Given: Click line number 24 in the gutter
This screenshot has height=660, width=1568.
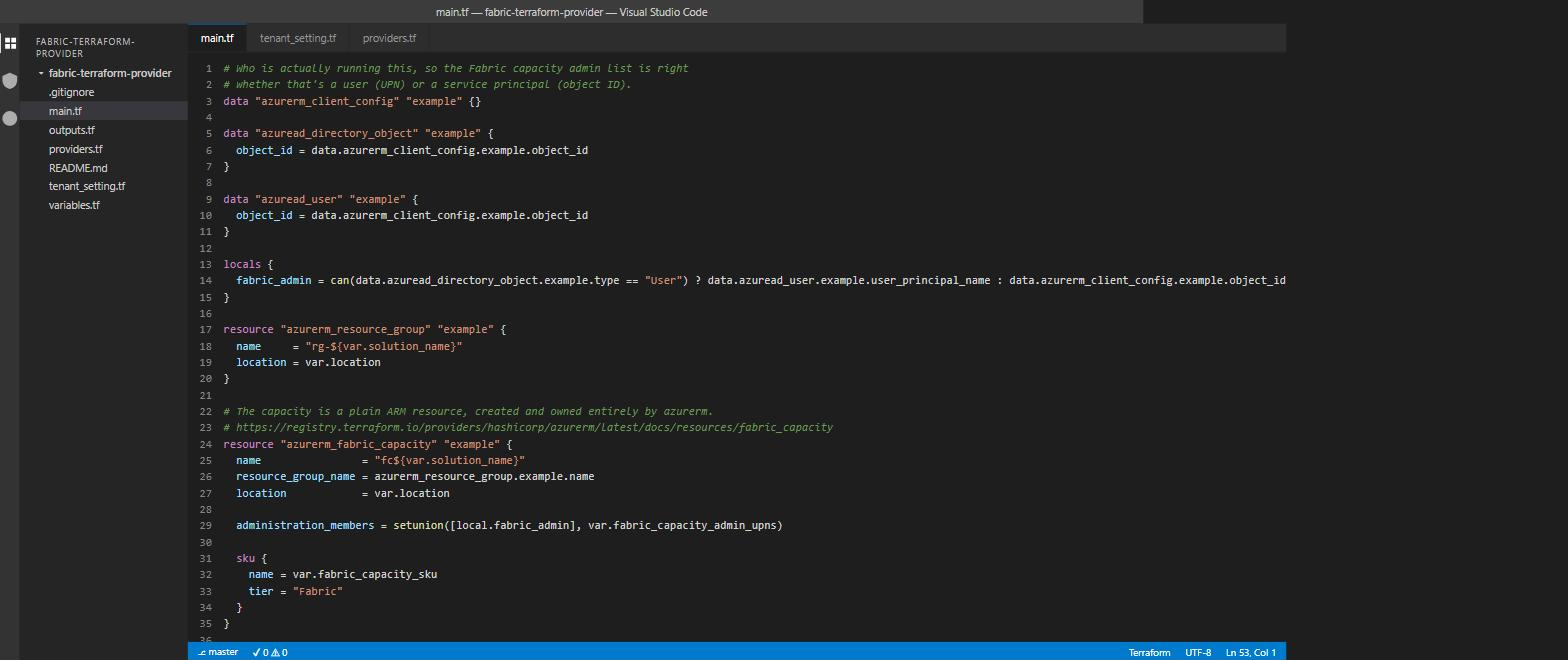Looking at the screenshot, I should (x=205, y=444).
